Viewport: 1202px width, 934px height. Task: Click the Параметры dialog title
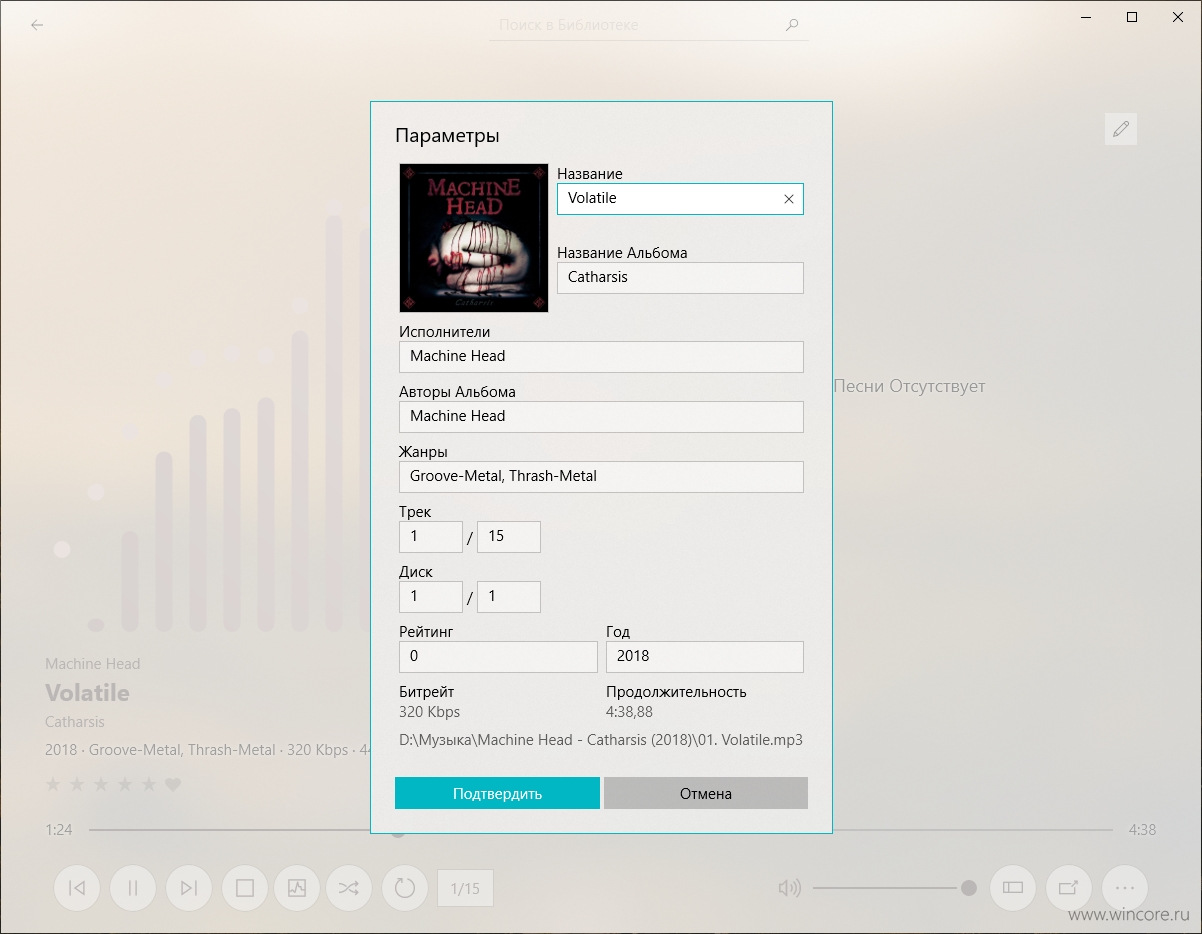(x=447, y=136)
